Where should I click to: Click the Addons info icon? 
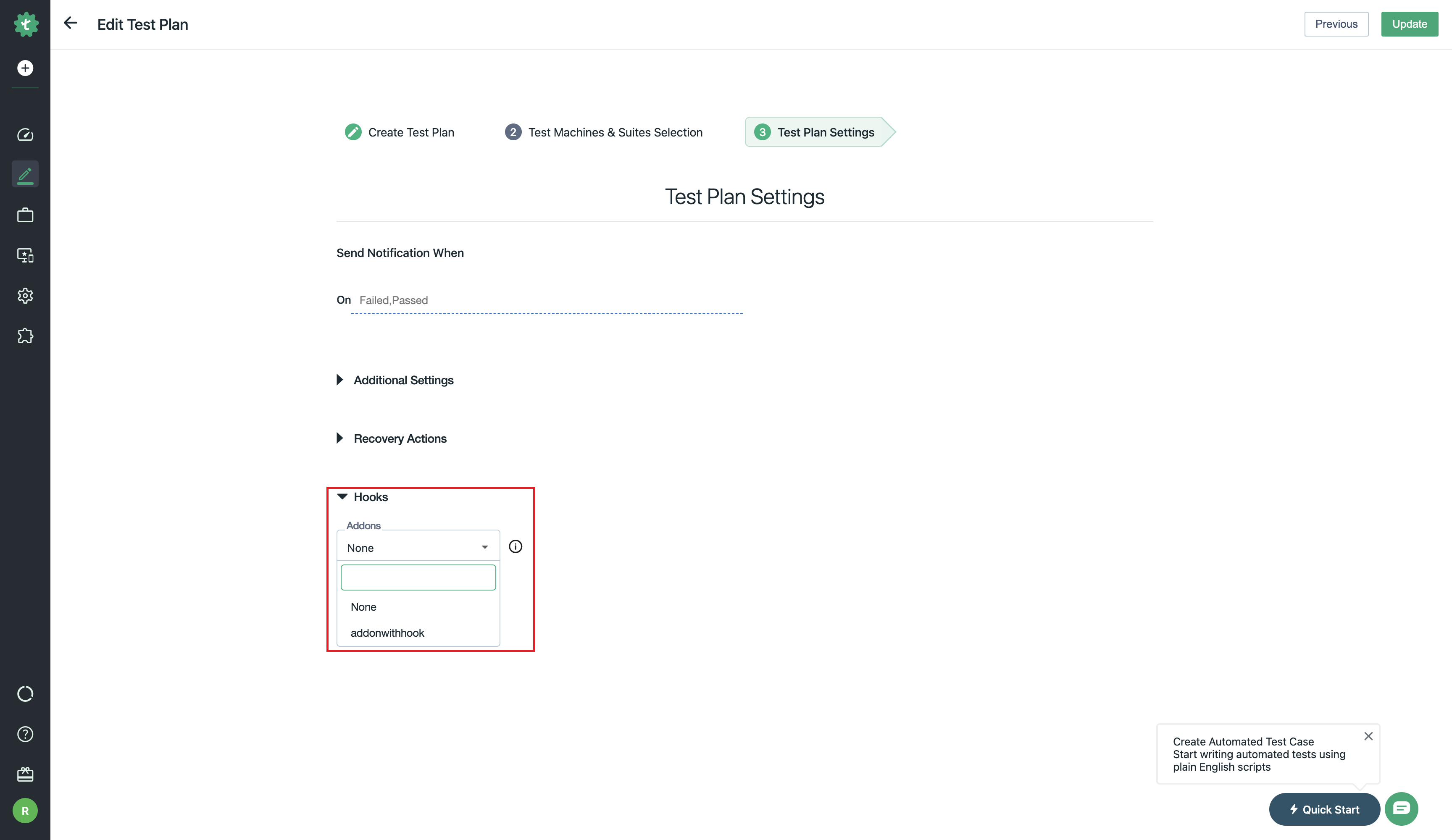coord(515,547)
